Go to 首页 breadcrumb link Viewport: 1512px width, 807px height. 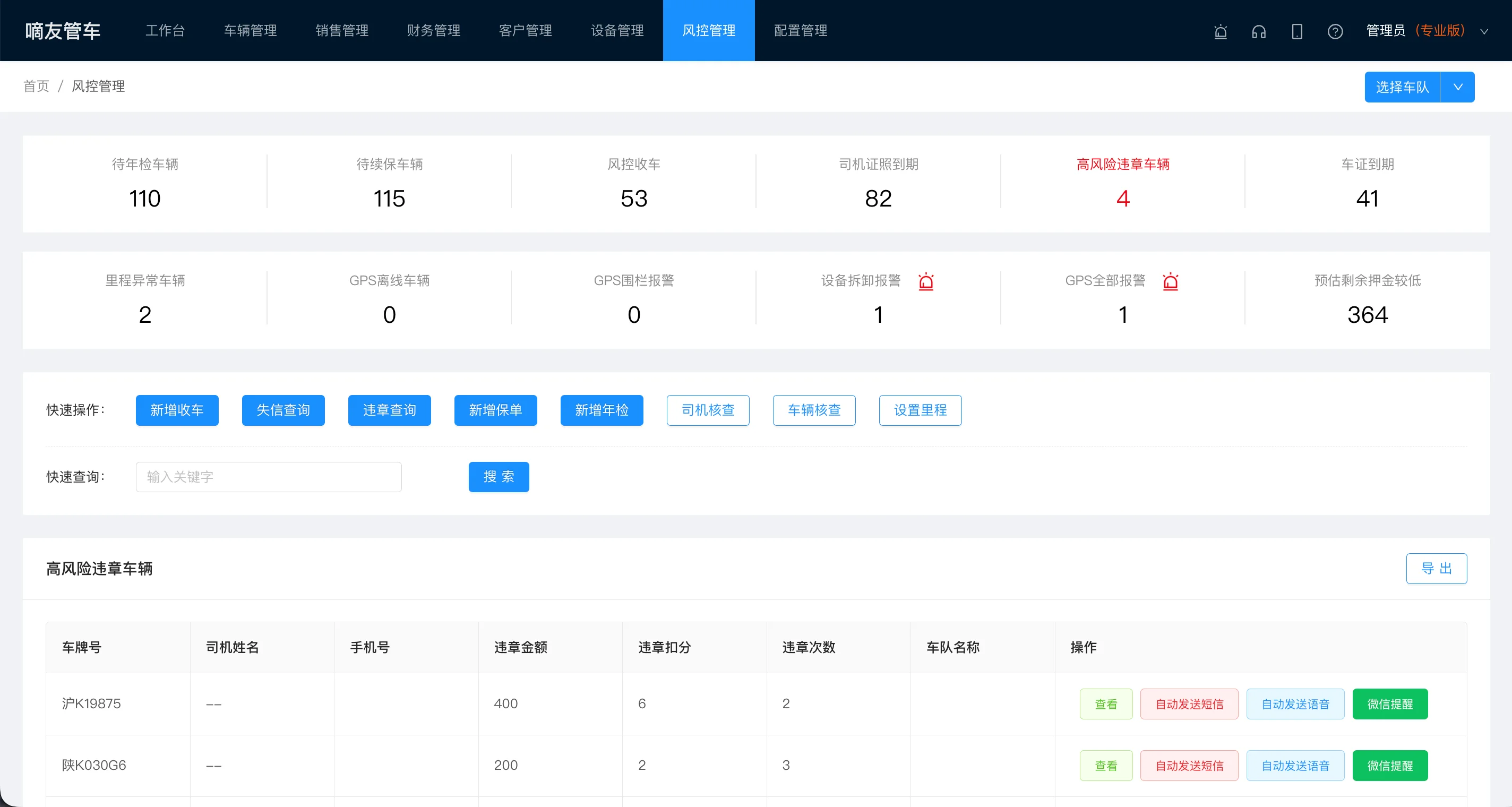pos(36,87)
